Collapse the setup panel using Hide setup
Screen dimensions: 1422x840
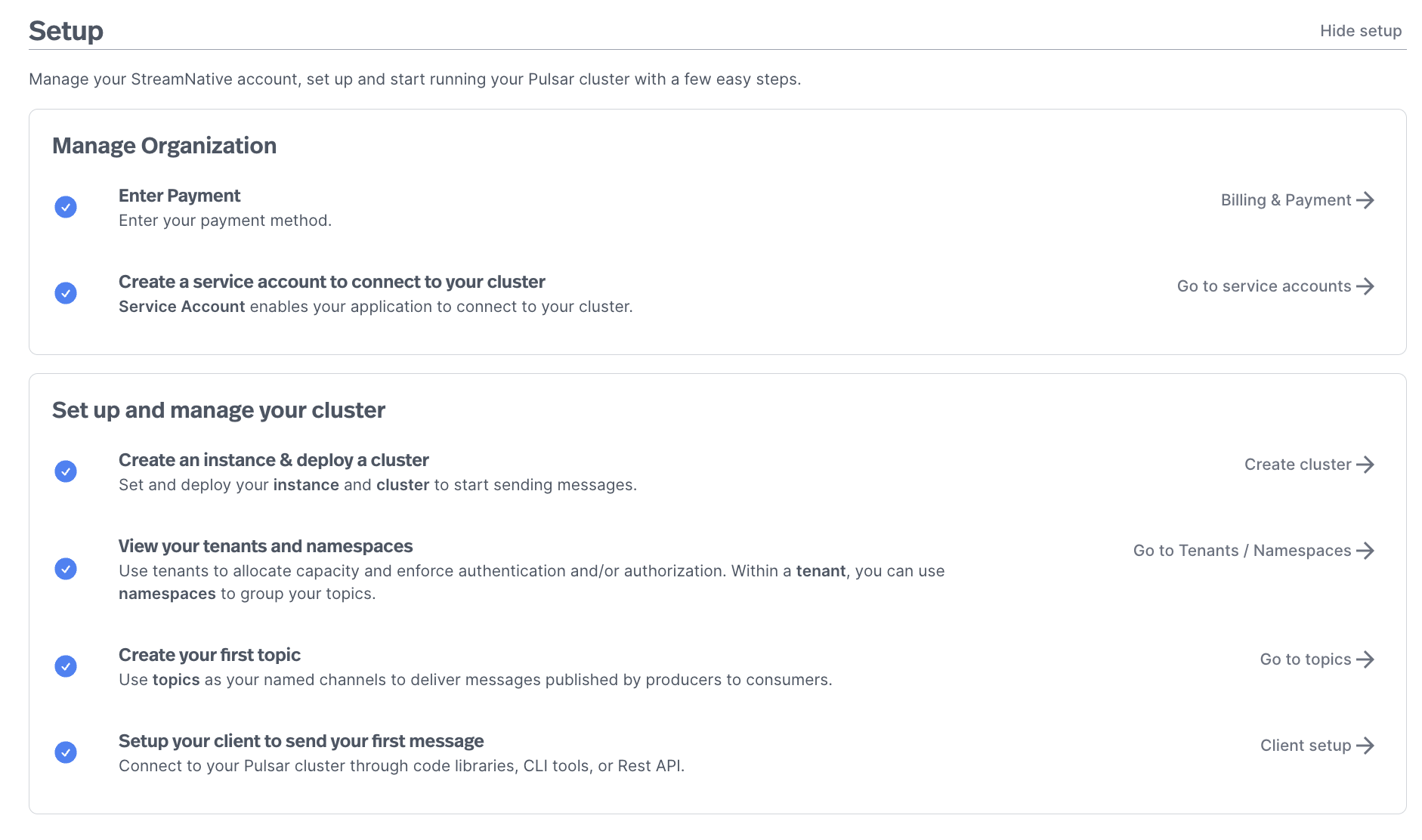[x=1360, y=31]
